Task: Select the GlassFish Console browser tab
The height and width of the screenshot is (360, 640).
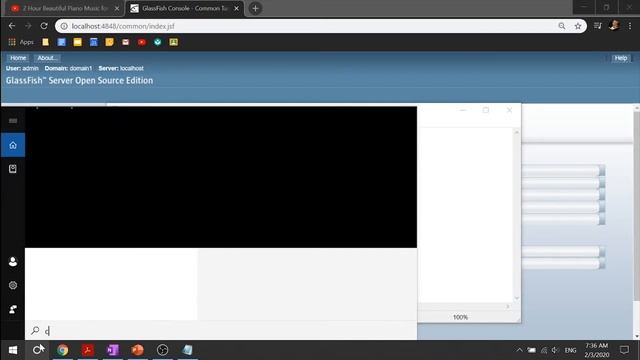Action: pyautogui.click(x=184, y=8)
